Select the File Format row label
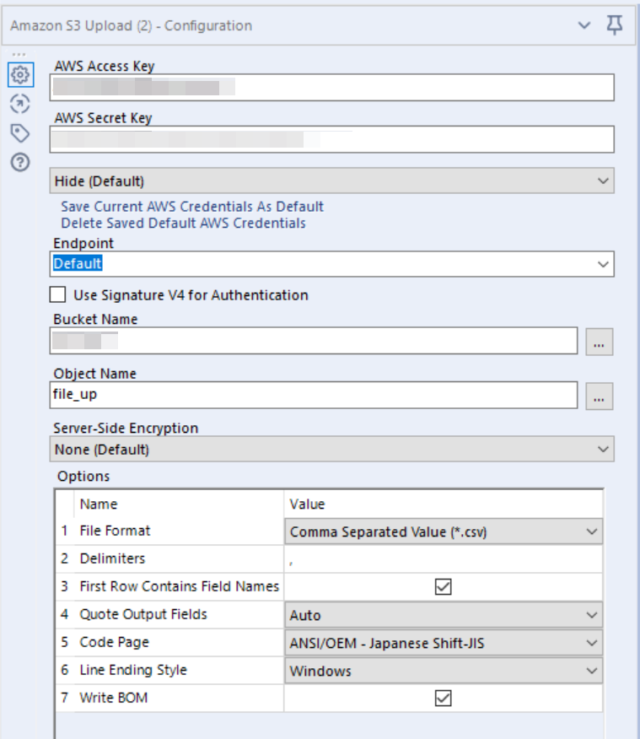Screen dimensions: 640x739 click(x=115, y=531)
